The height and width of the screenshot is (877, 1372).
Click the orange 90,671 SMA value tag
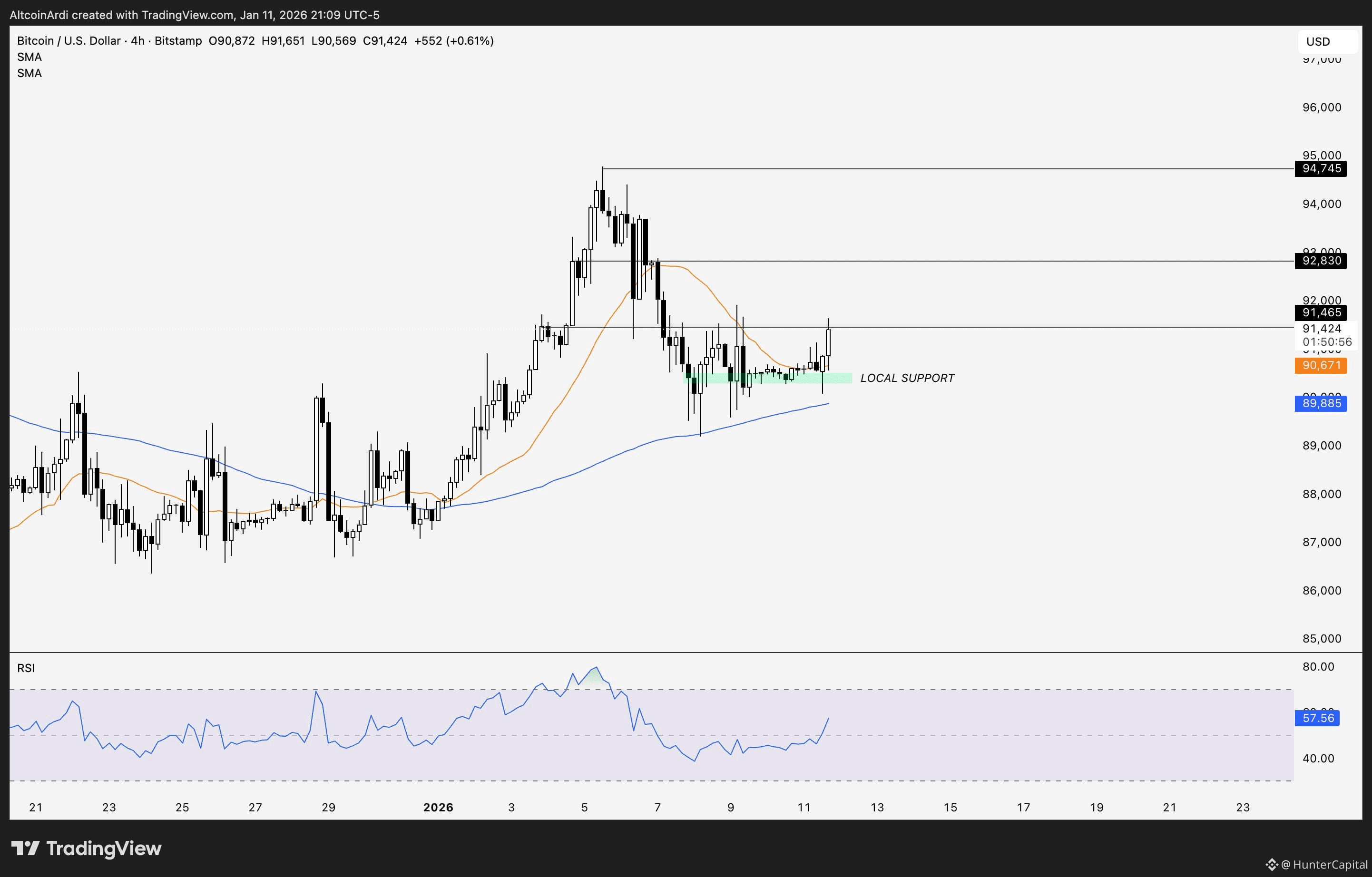click(x=1321, y=365)
